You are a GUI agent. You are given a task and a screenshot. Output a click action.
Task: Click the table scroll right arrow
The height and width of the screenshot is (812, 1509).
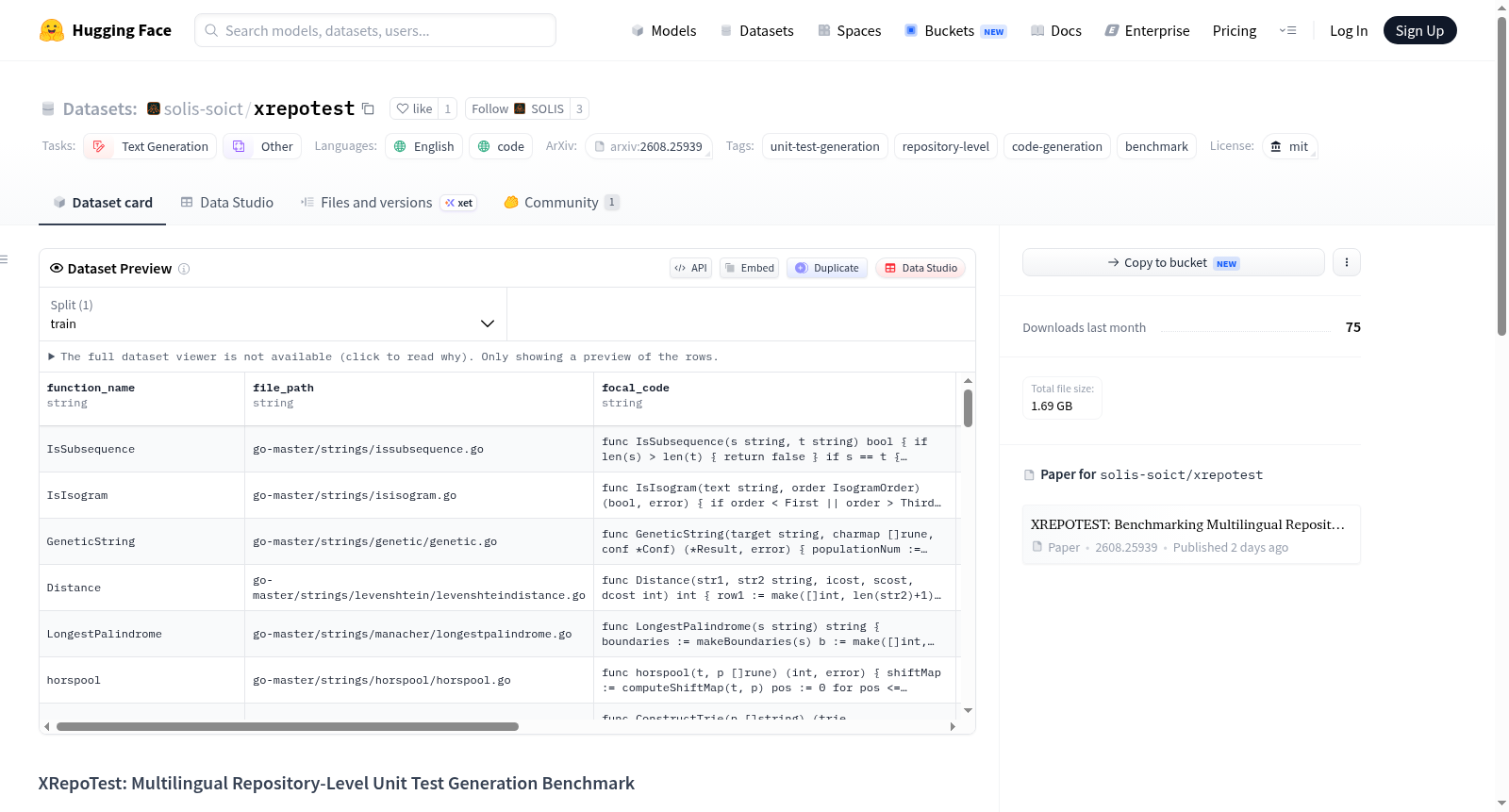pos(953,726)
